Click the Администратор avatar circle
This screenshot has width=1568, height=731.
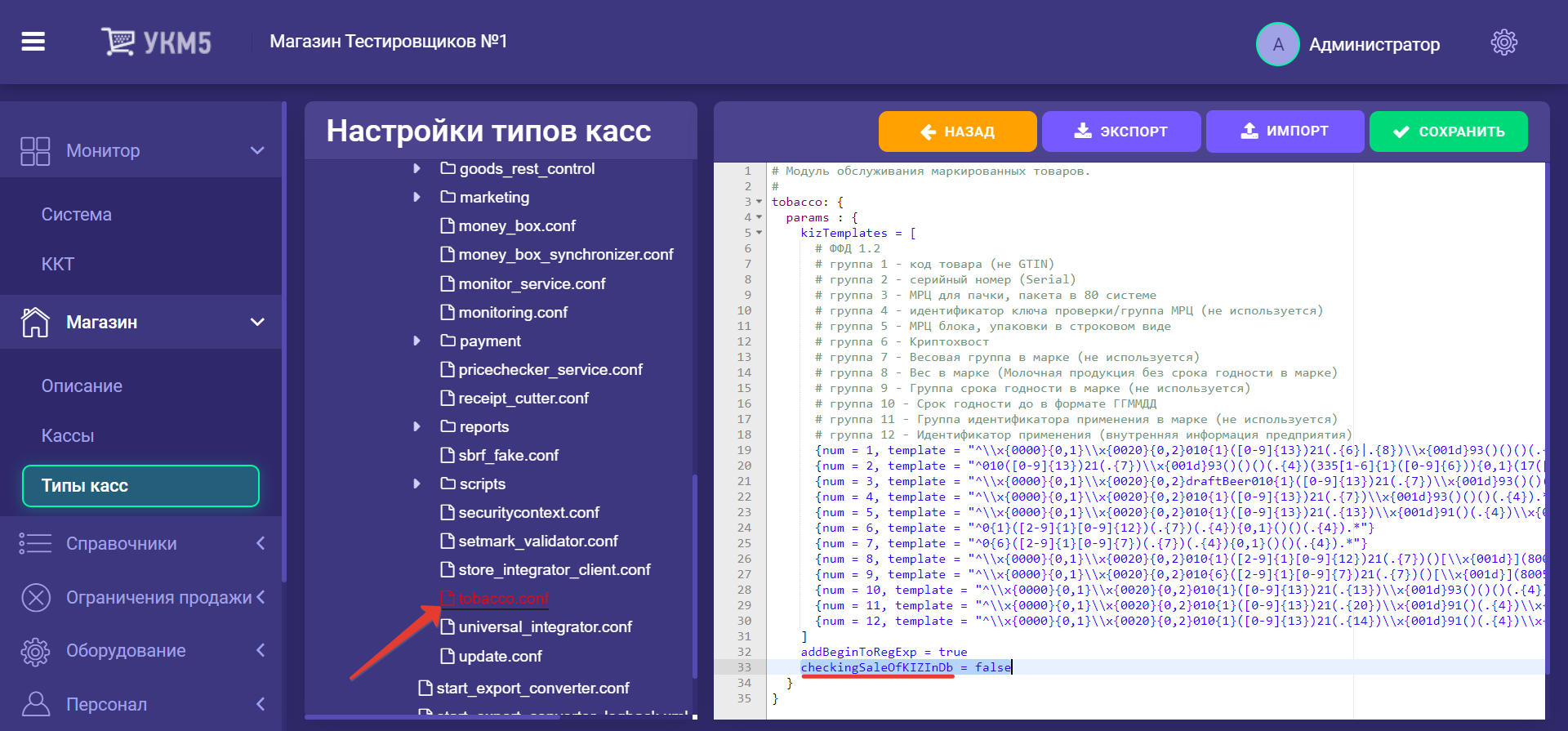(1278, 44)
